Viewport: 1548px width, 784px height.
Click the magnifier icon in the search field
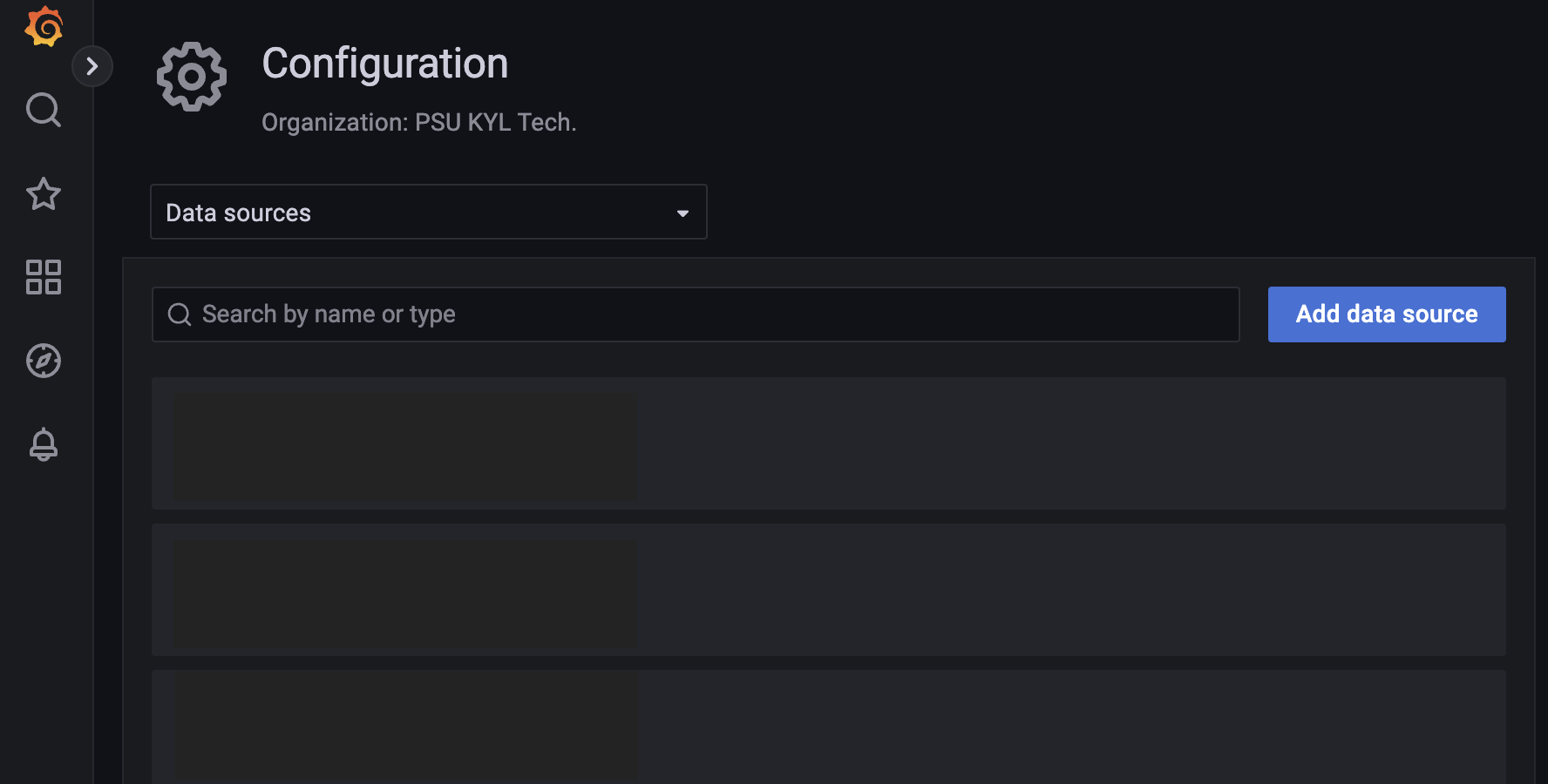(x=180, y=314)
